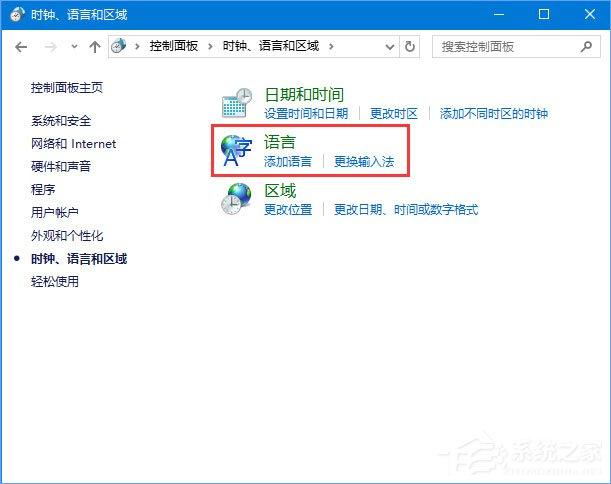This screenshot has height=484, width=611.
Task: Open 控制面板主页 link
Action: click(x=67, y=87)
